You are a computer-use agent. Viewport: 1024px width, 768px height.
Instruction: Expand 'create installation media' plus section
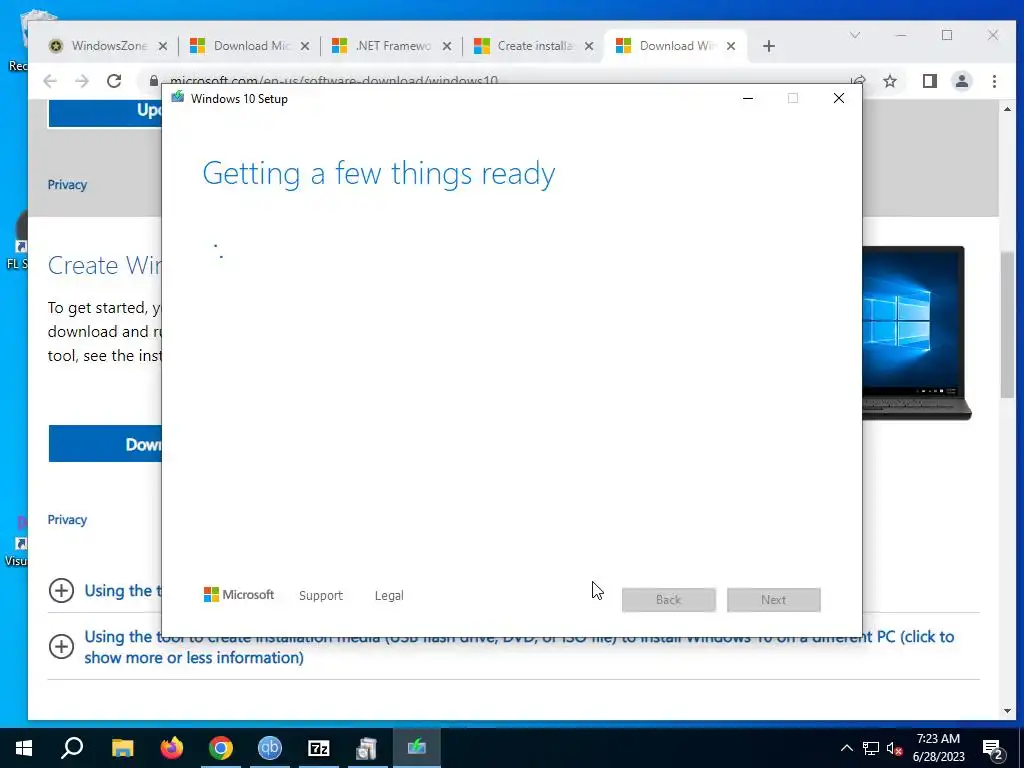pyautogui.click(x=61, y=647)
